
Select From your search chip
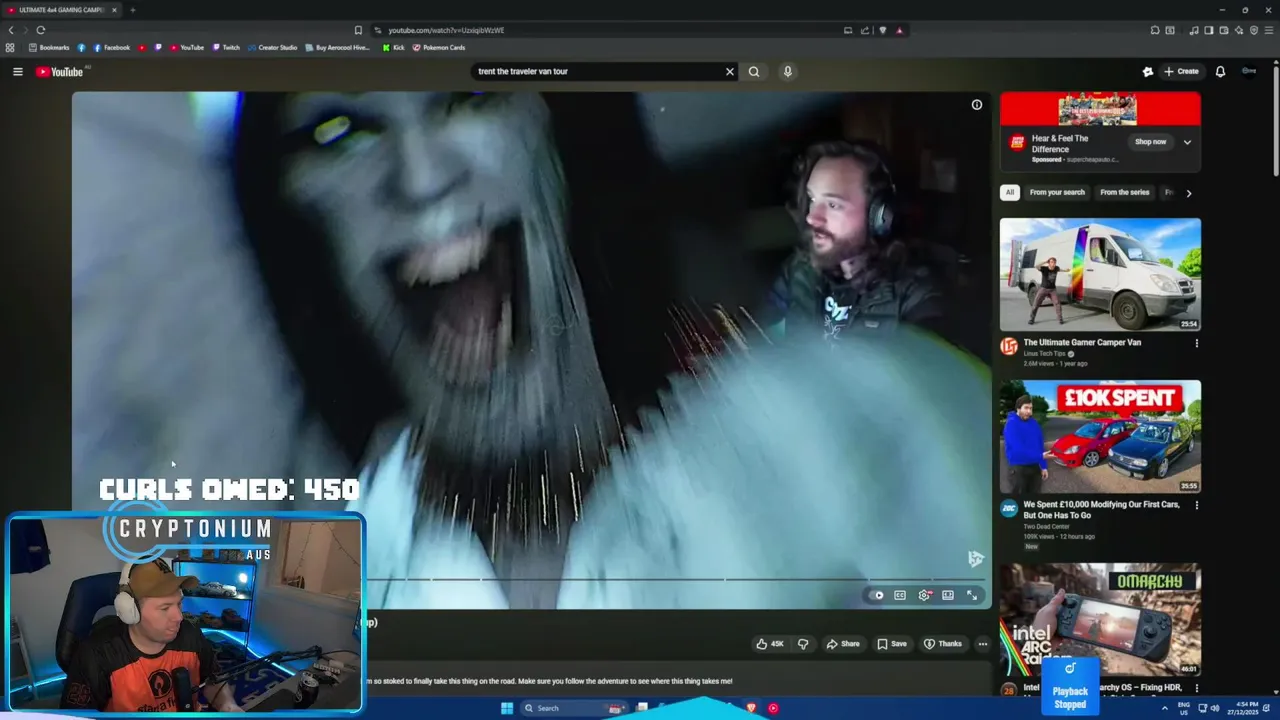pyautogui.click(x=1057, y=193)
